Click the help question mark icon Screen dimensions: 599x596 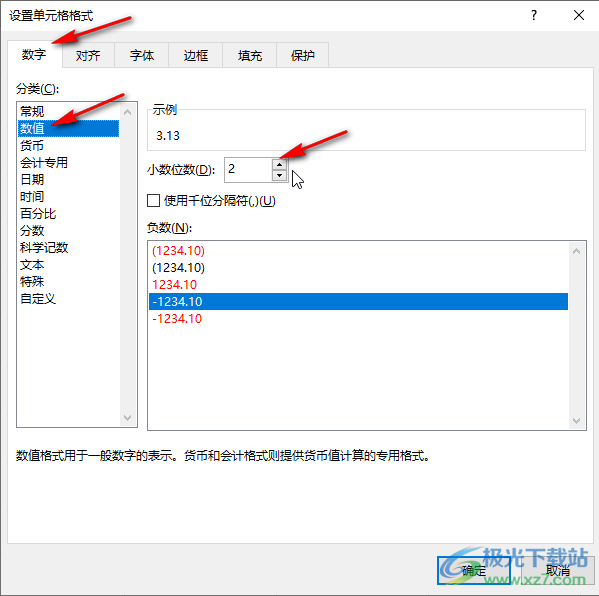(534, 15)
